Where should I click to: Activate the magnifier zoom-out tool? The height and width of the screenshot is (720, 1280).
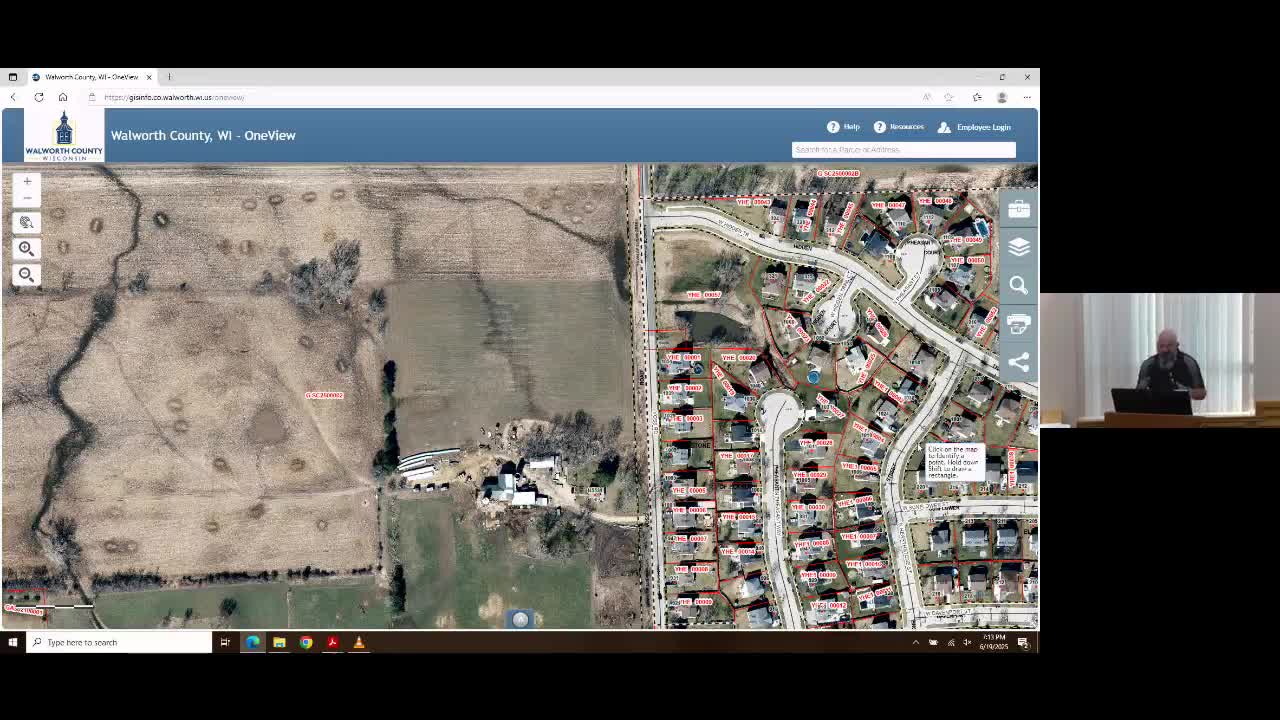coord(27,274)
